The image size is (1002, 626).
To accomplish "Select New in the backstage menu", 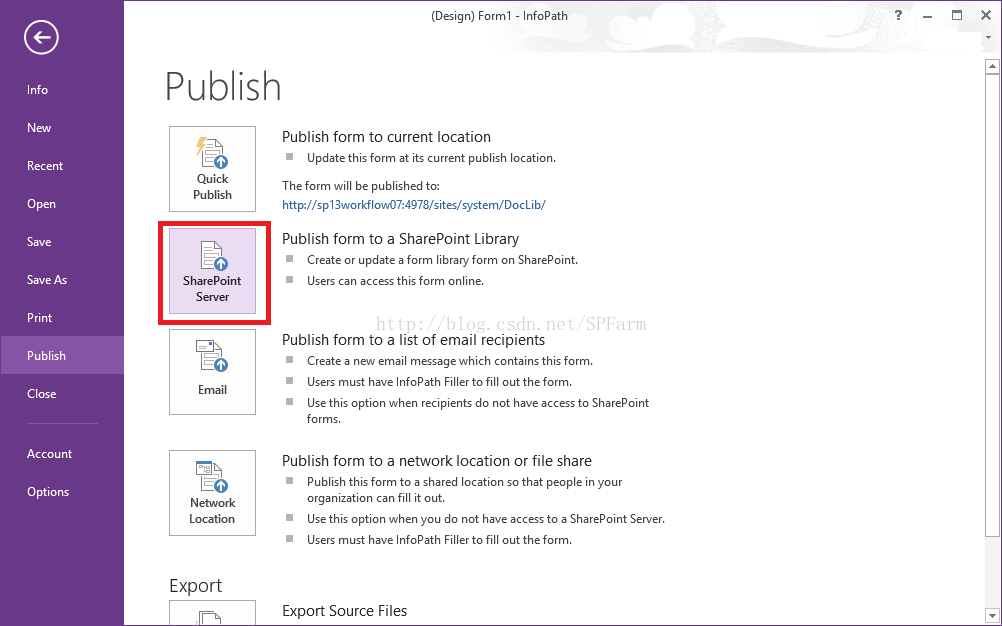I will [39, 128].
